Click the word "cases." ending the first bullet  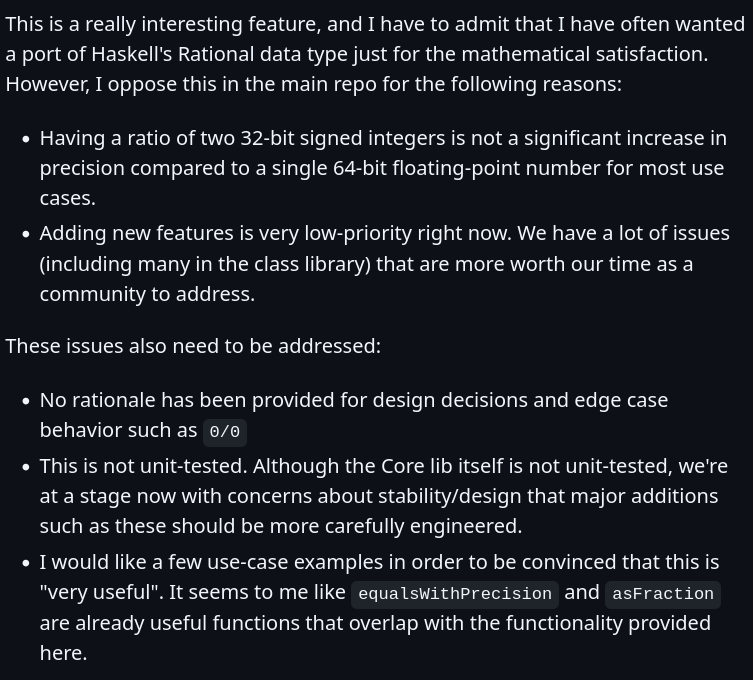click(68, 198)
